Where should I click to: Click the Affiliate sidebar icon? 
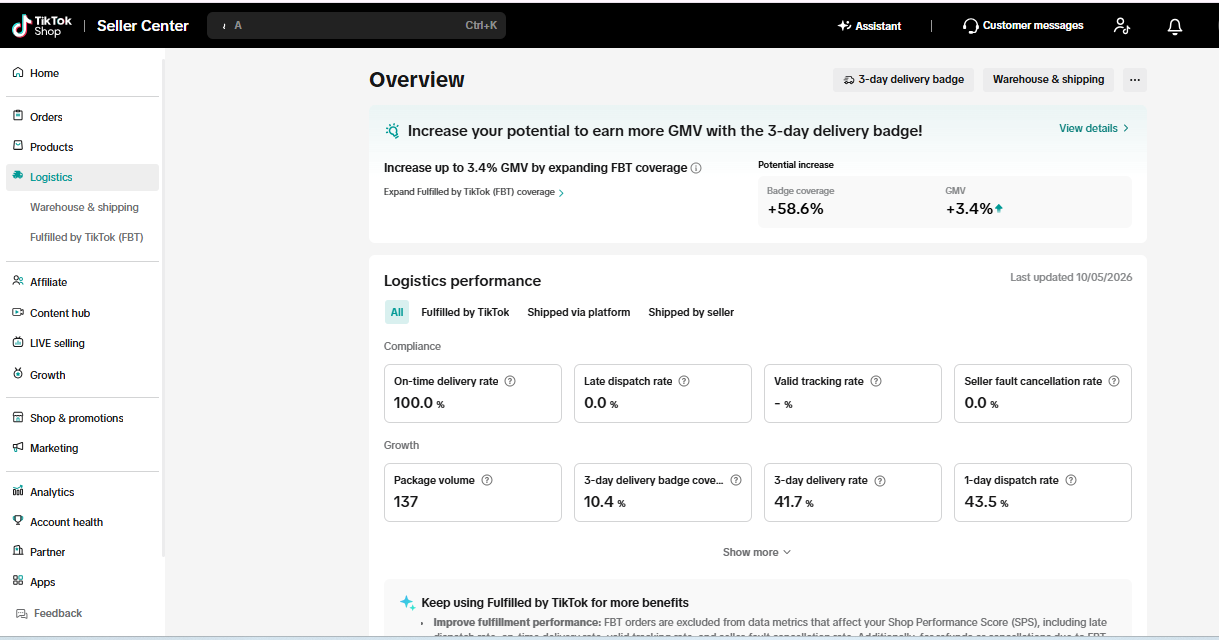click(18, 282)
